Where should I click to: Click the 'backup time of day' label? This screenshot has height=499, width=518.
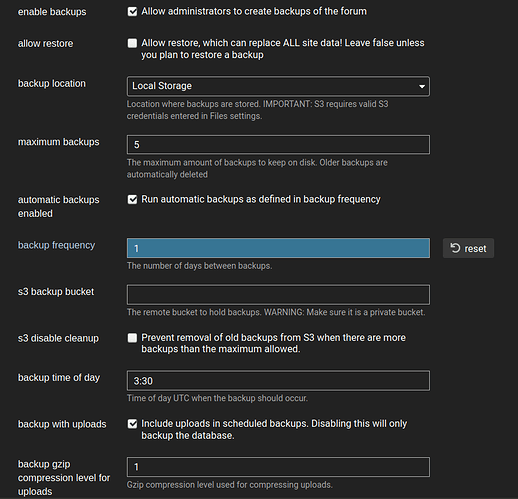pos(59,378)
